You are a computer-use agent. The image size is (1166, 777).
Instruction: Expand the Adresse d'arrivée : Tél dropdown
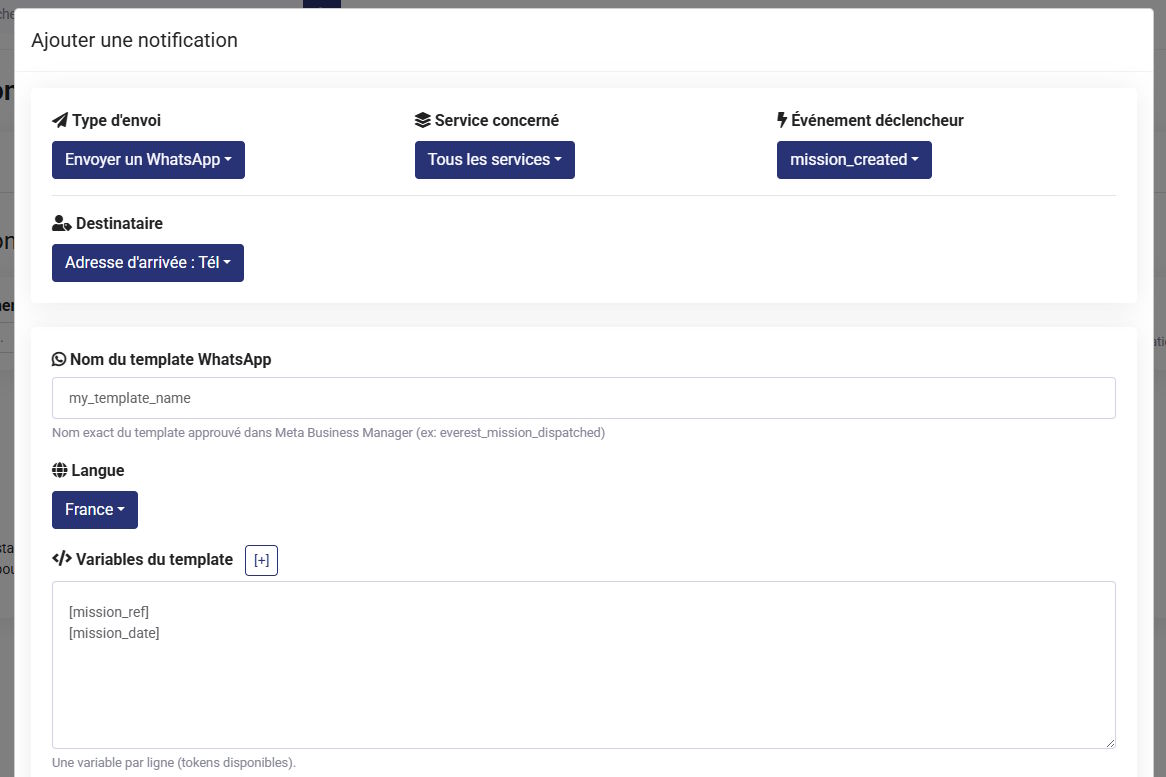pos(148,263)
